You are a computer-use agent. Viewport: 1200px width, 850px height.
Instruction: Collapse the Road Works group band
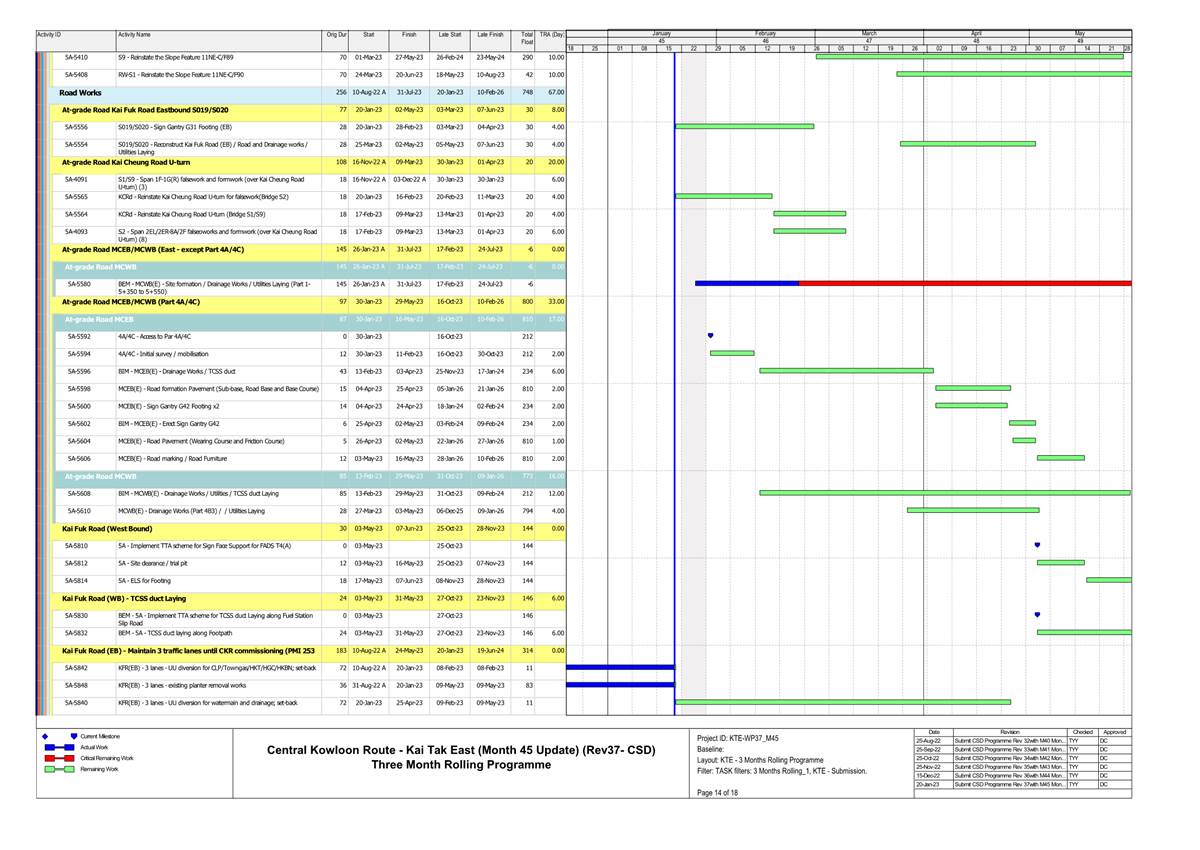click(80, 92)
